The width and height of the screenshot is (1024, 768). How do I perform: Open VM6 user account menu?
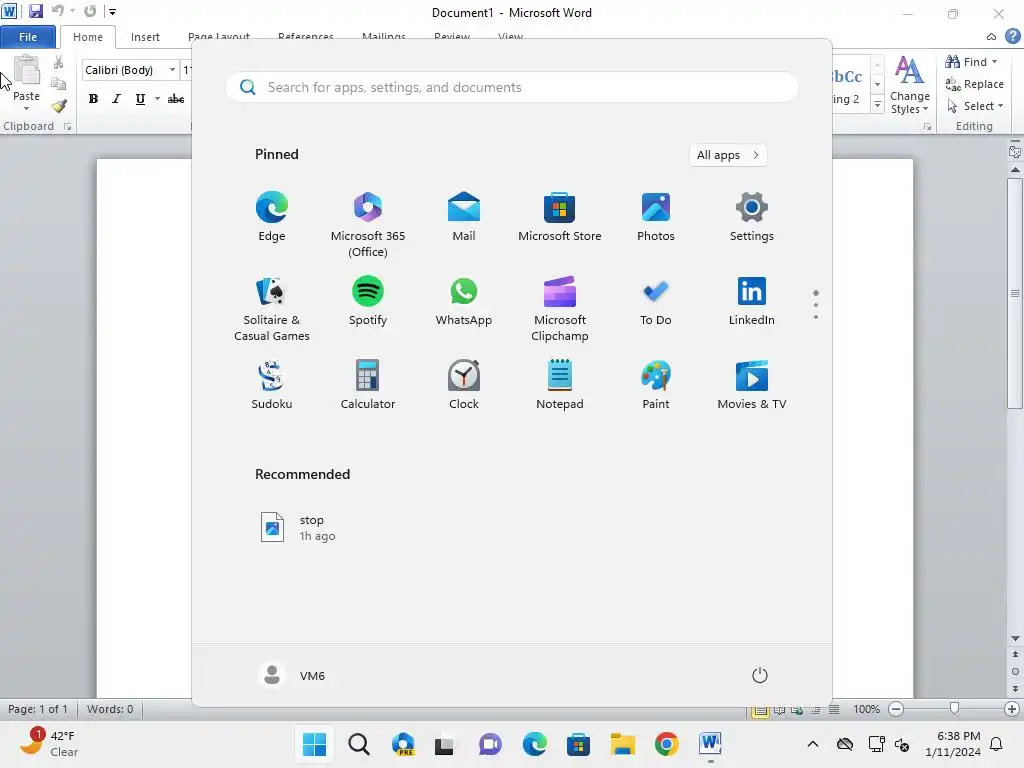(x=292, y=675)
